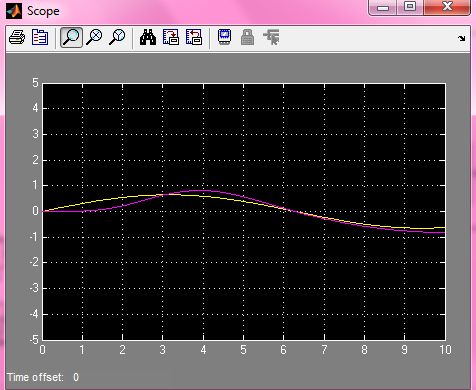Screen dimensions: 476x390
Task: Click the Autoscale binoculars icon
Action: [148, 37]
